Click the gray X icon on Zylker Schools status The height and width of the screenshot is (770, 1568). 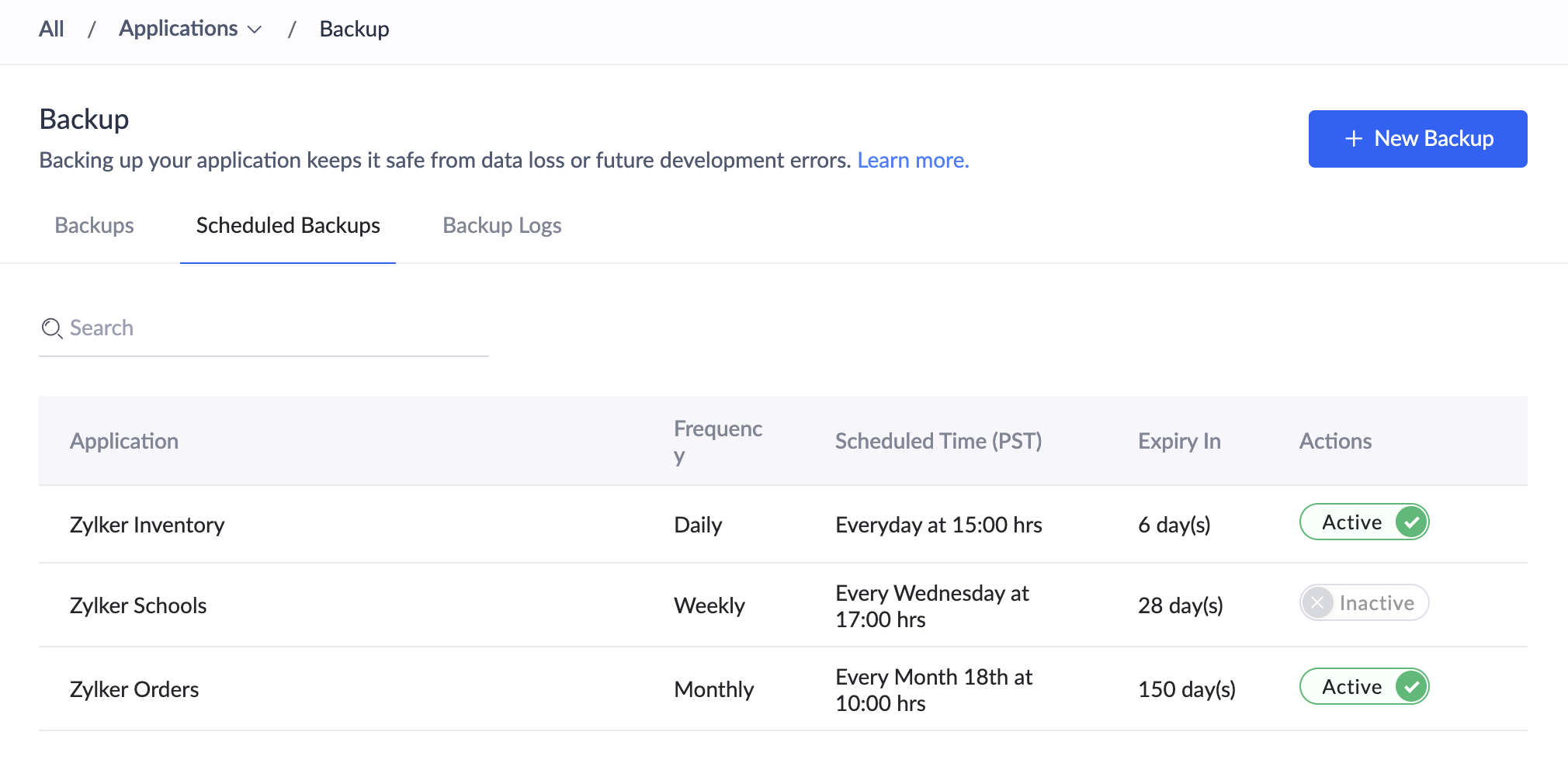coord(1317,602)
